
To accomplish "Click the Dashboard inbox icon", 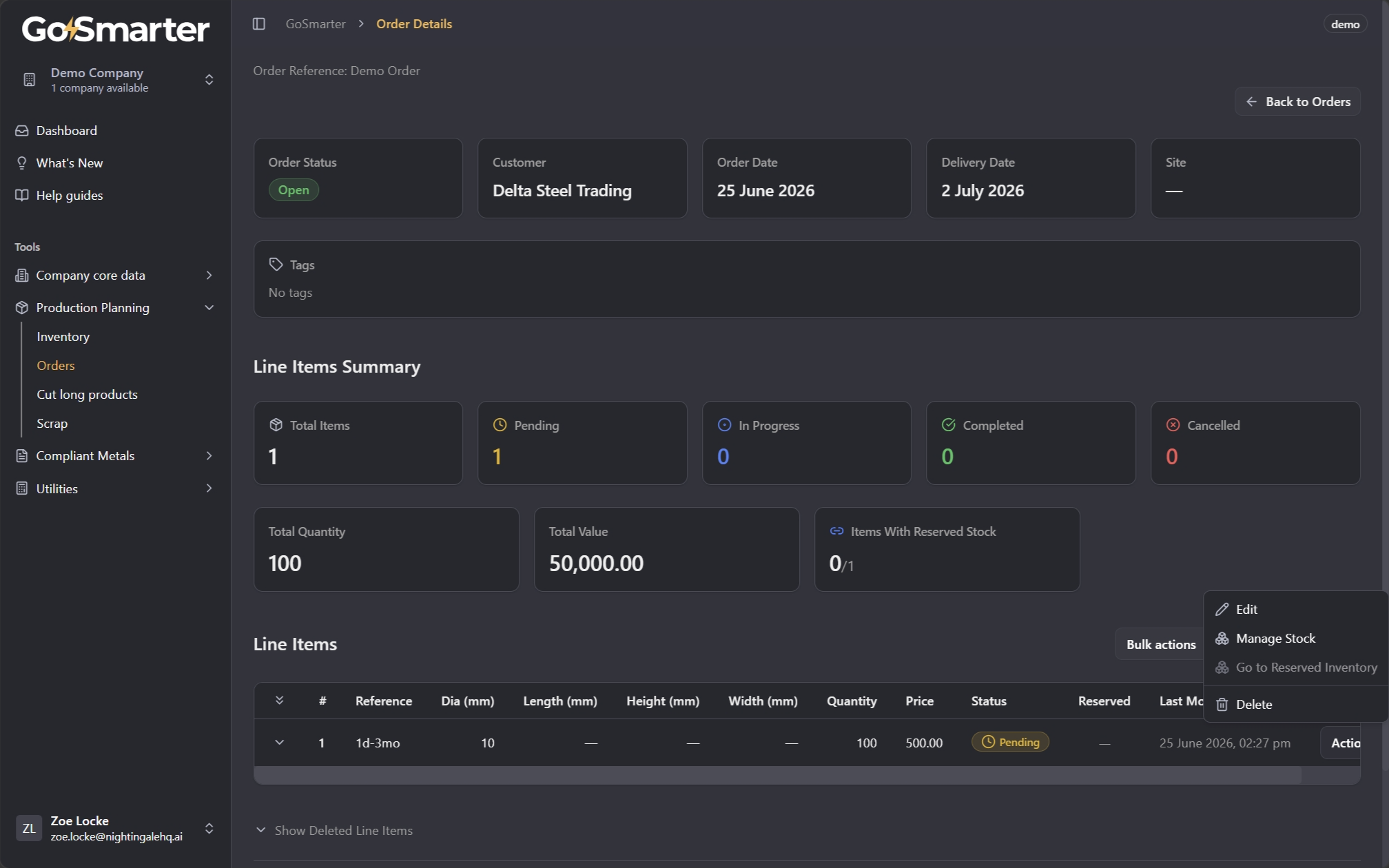I will click(22, 131).
